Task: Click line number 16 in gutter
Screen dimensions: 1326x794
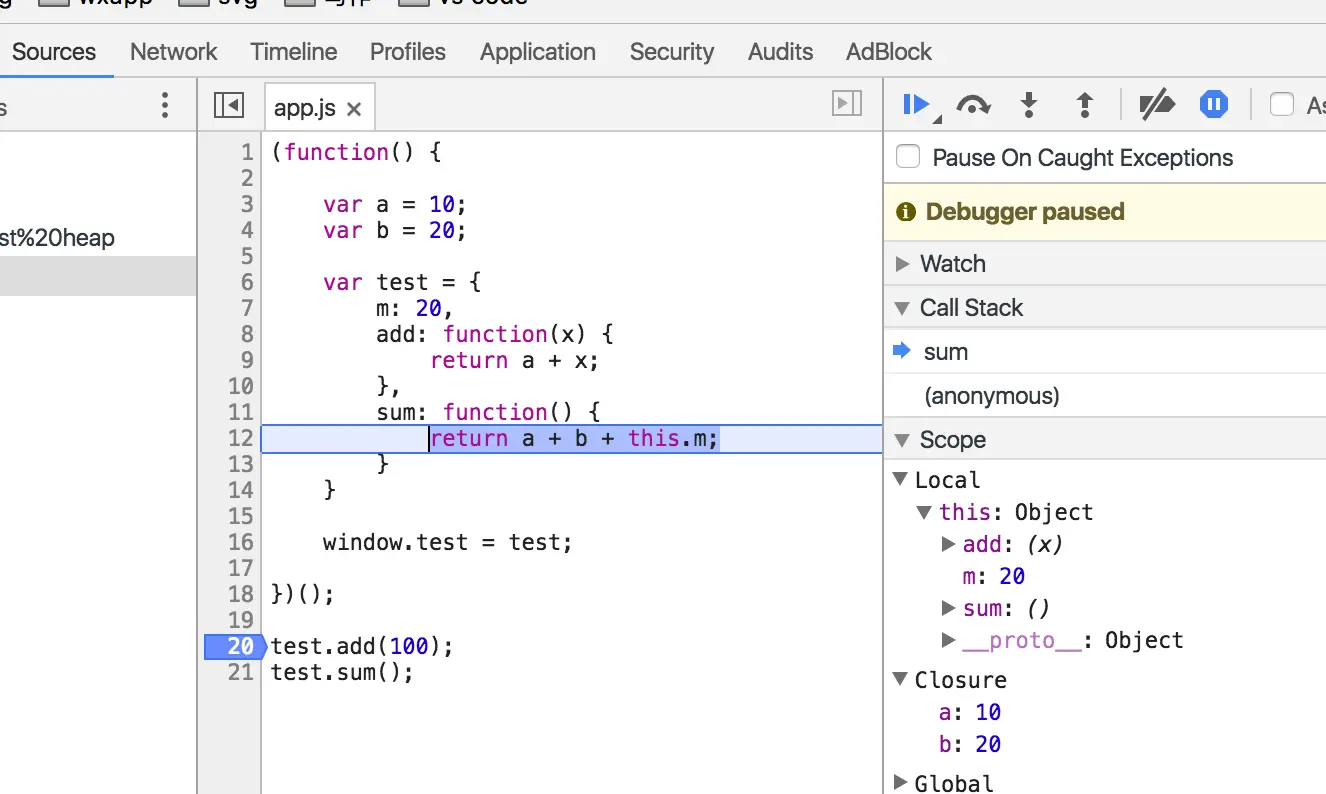Action: point(241,542)
